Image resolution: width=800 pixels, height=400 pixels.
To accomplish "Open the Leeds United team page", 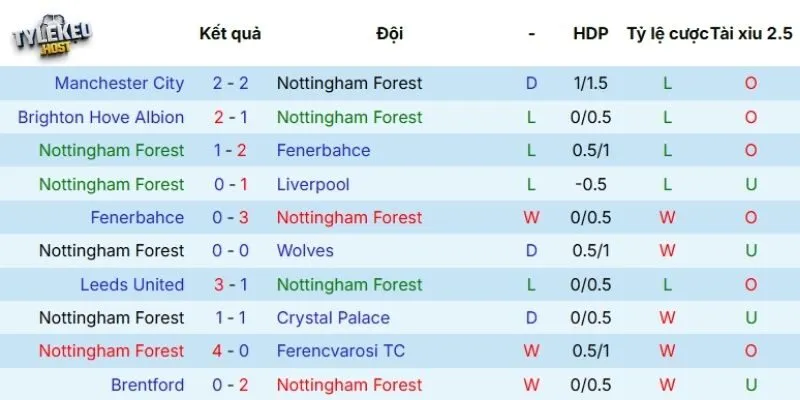I will point(132,284).
